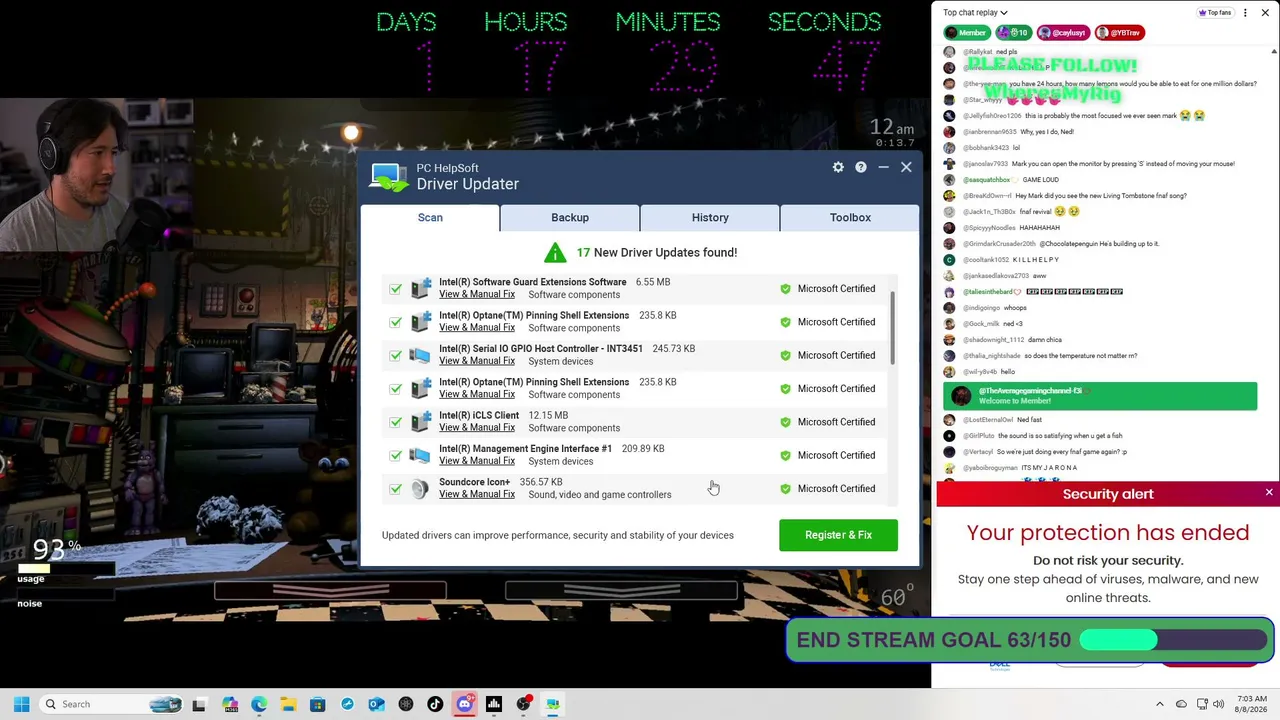Viewport: 1280px width, 720px height.
Task: View & Manual Fix for Serial IO GPIO Controller
Action: 477,361
